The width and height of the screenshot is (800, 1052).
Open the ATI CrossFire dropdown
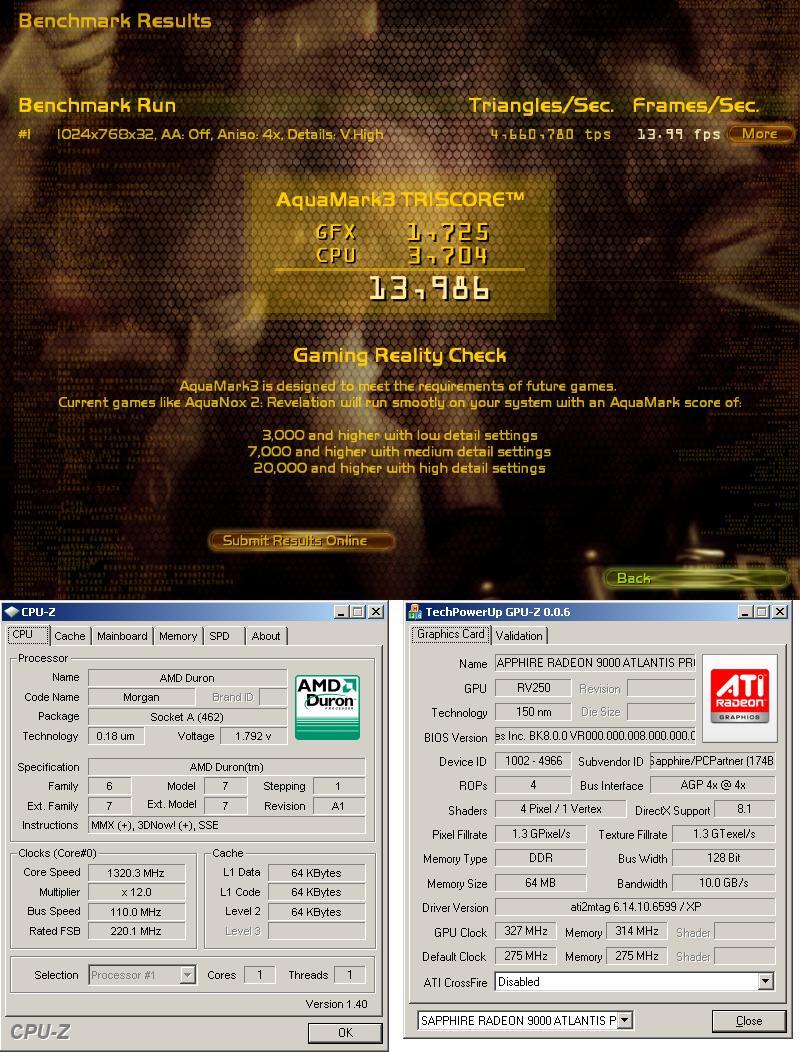766,982
